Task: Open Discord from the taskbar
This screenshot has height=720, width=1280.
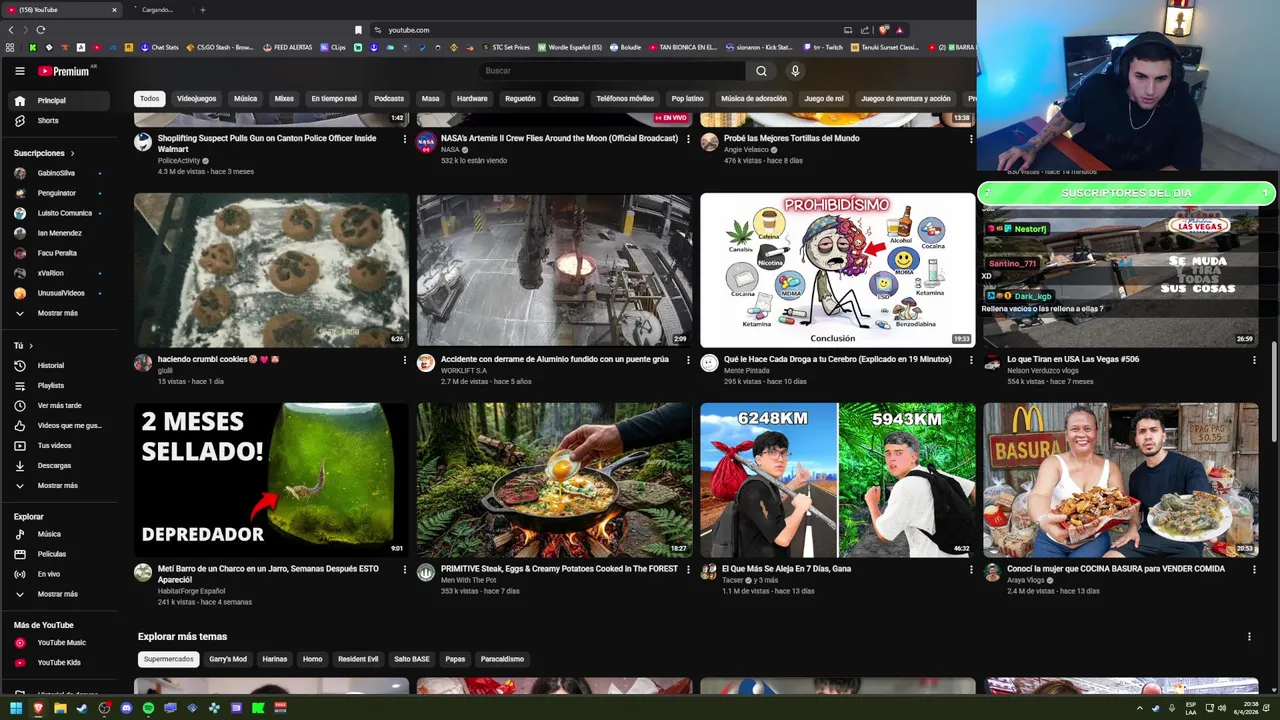Action: (126, 708)
